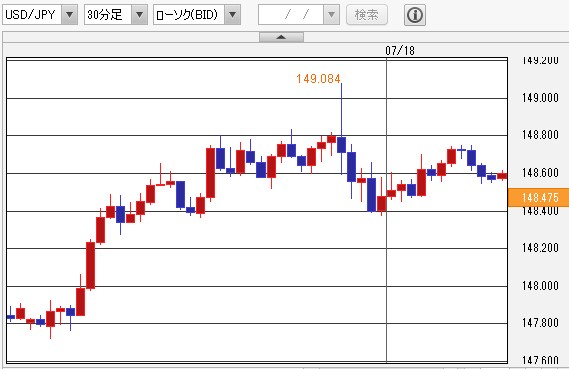Open the ローソク(BID) chart type dropdown
Image resolution: width=569 pixels, height=369 pixels.
233,15
